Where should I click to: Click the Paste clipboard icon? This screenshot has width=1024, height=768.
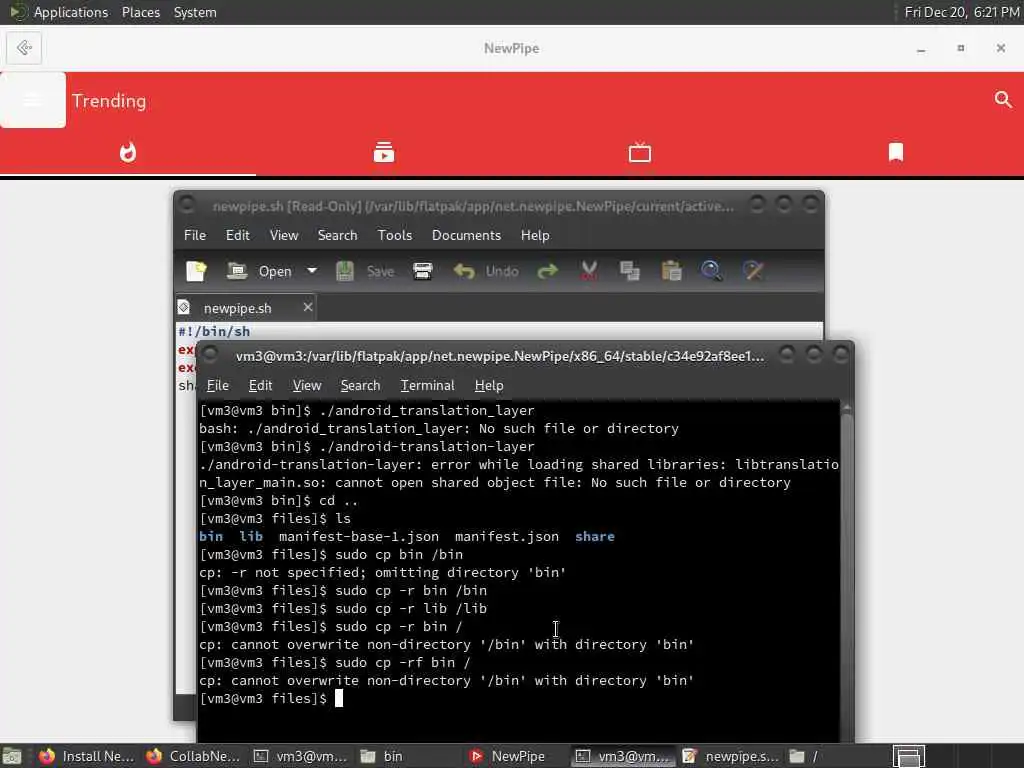tap(671, 271)
